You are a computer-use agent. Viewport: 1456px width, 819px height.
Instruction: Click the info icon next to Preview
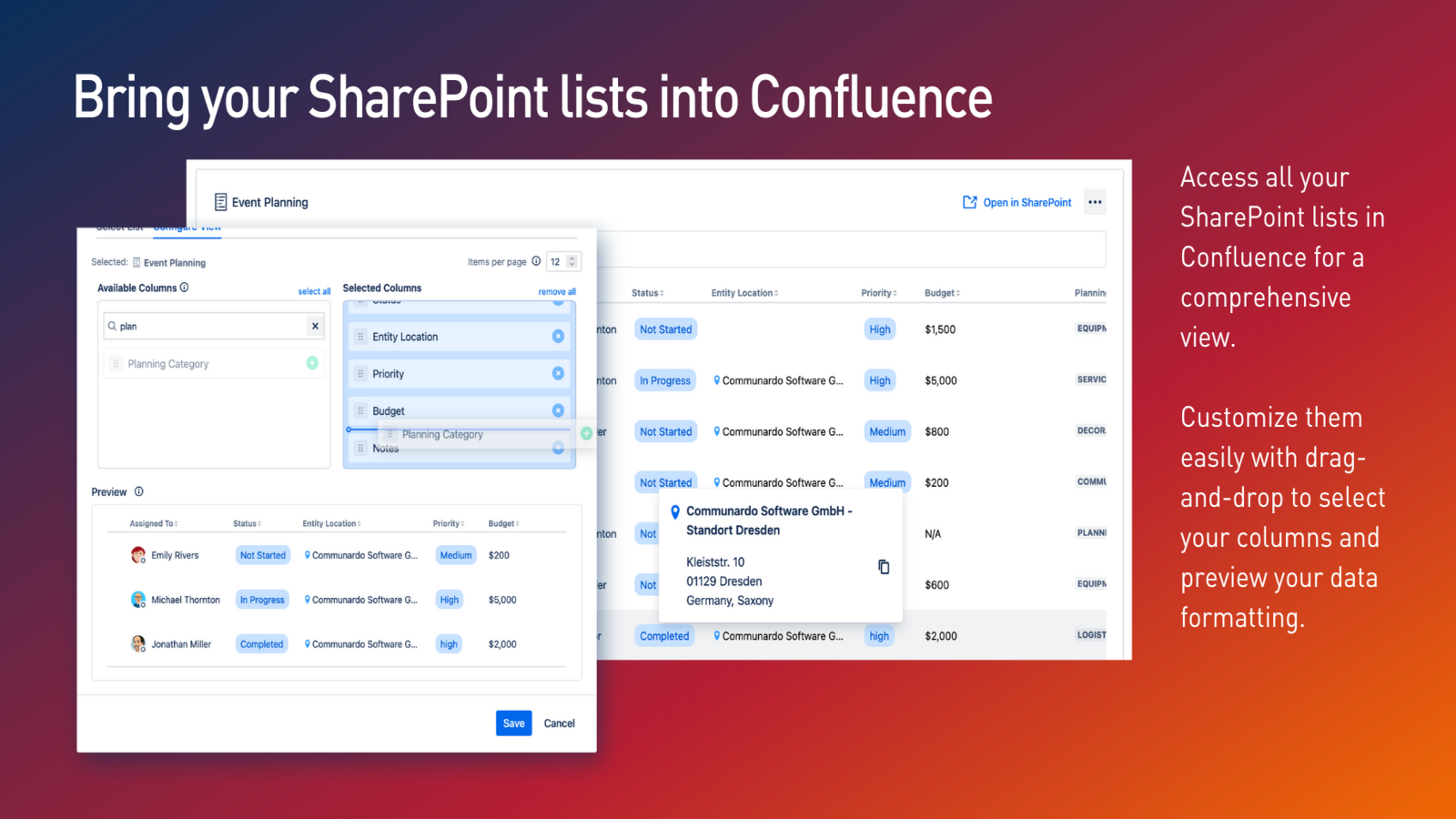click(139, 491)
